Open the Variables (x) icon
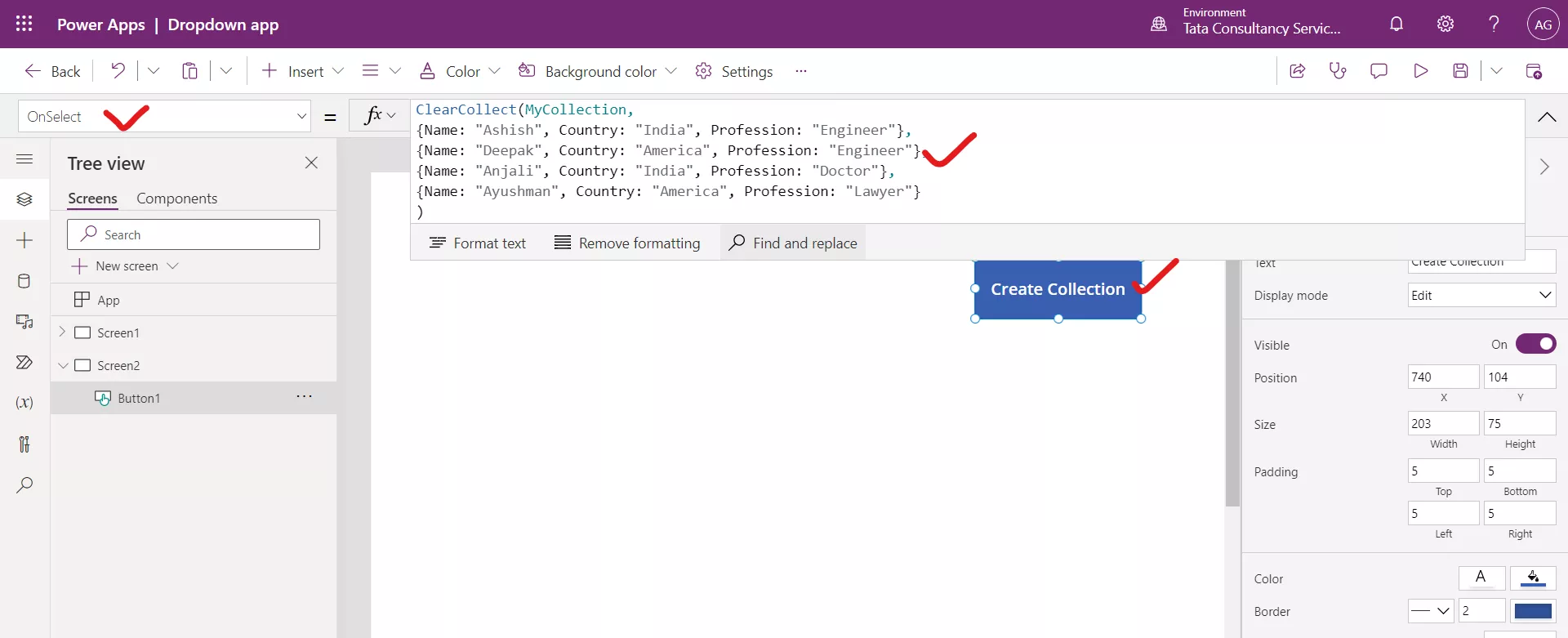 point(24,403)
